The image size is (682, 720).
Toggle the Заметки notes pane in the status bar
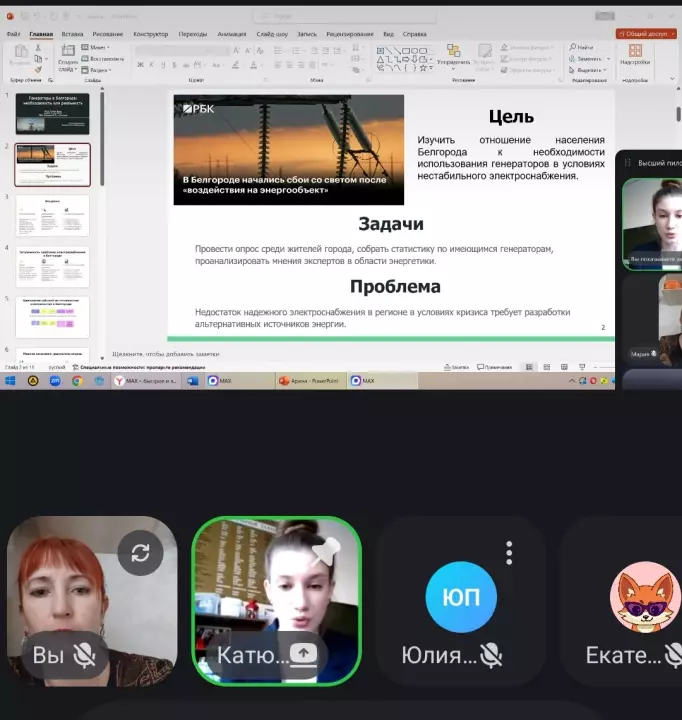coord(456,367)
